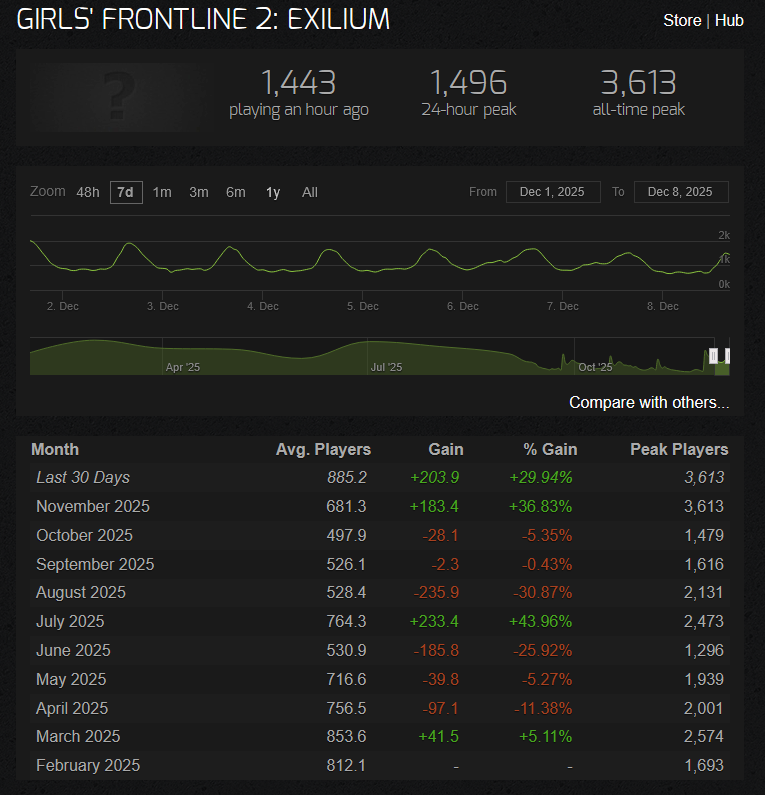Switch chart zoom to 1m
This screenshot has height=795, width=765.
(x=162, y=192)
